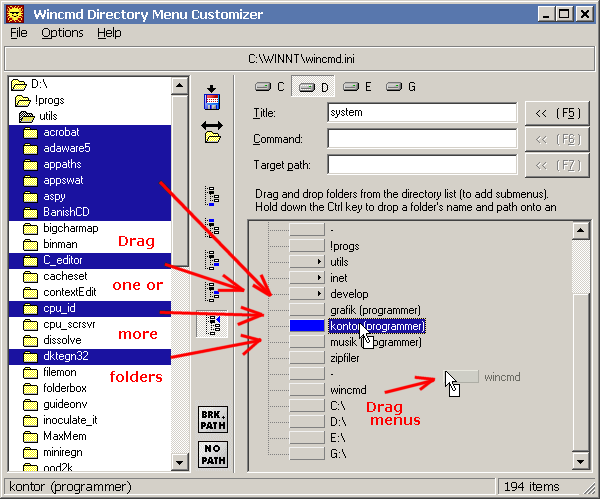Click the C:\WINNT\wincmd.ini path bar
Screen dimensions: 600x499
300,59
